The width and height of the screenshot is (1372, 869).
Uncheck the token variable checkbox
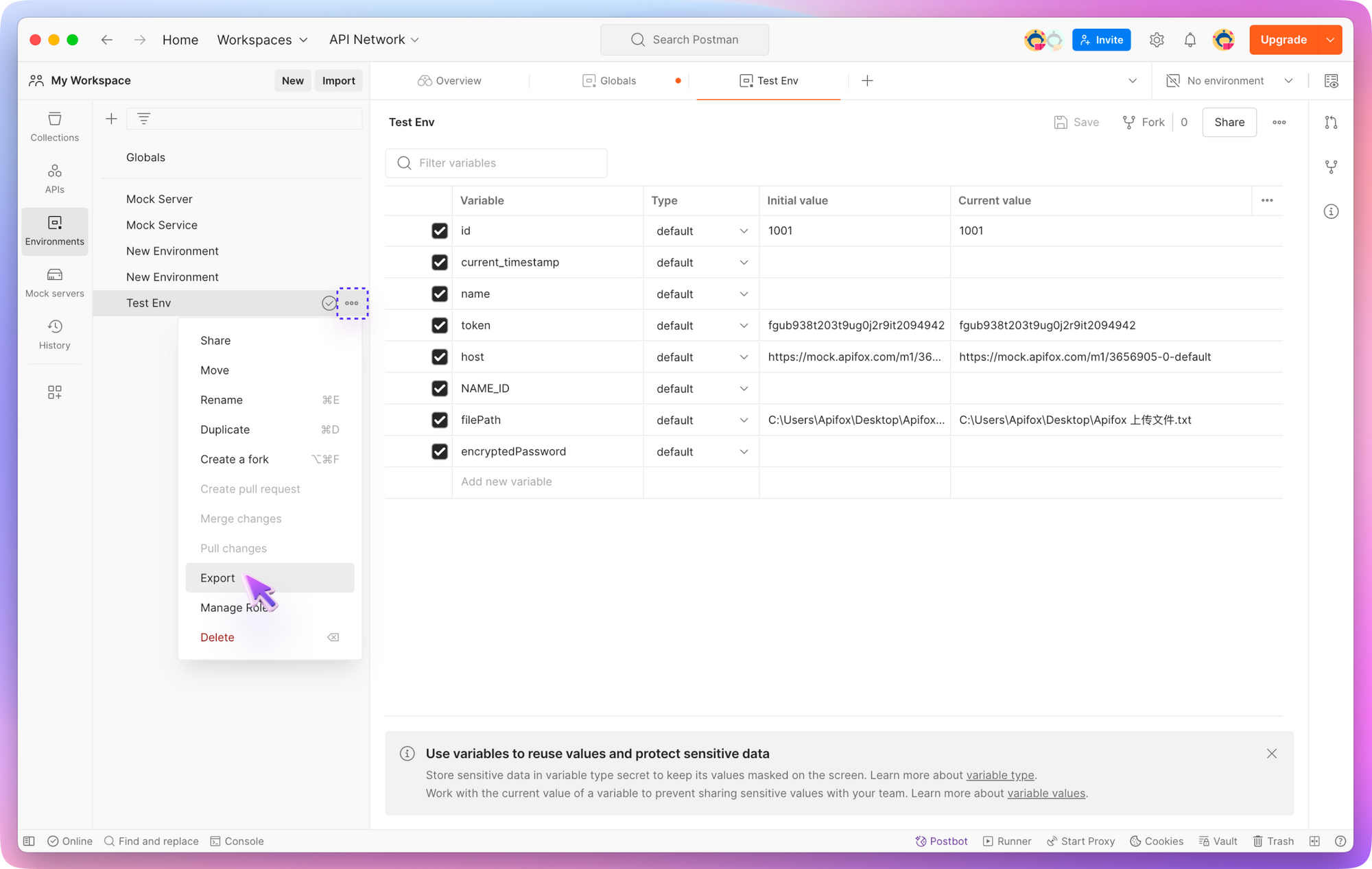[x=440, y=325]
